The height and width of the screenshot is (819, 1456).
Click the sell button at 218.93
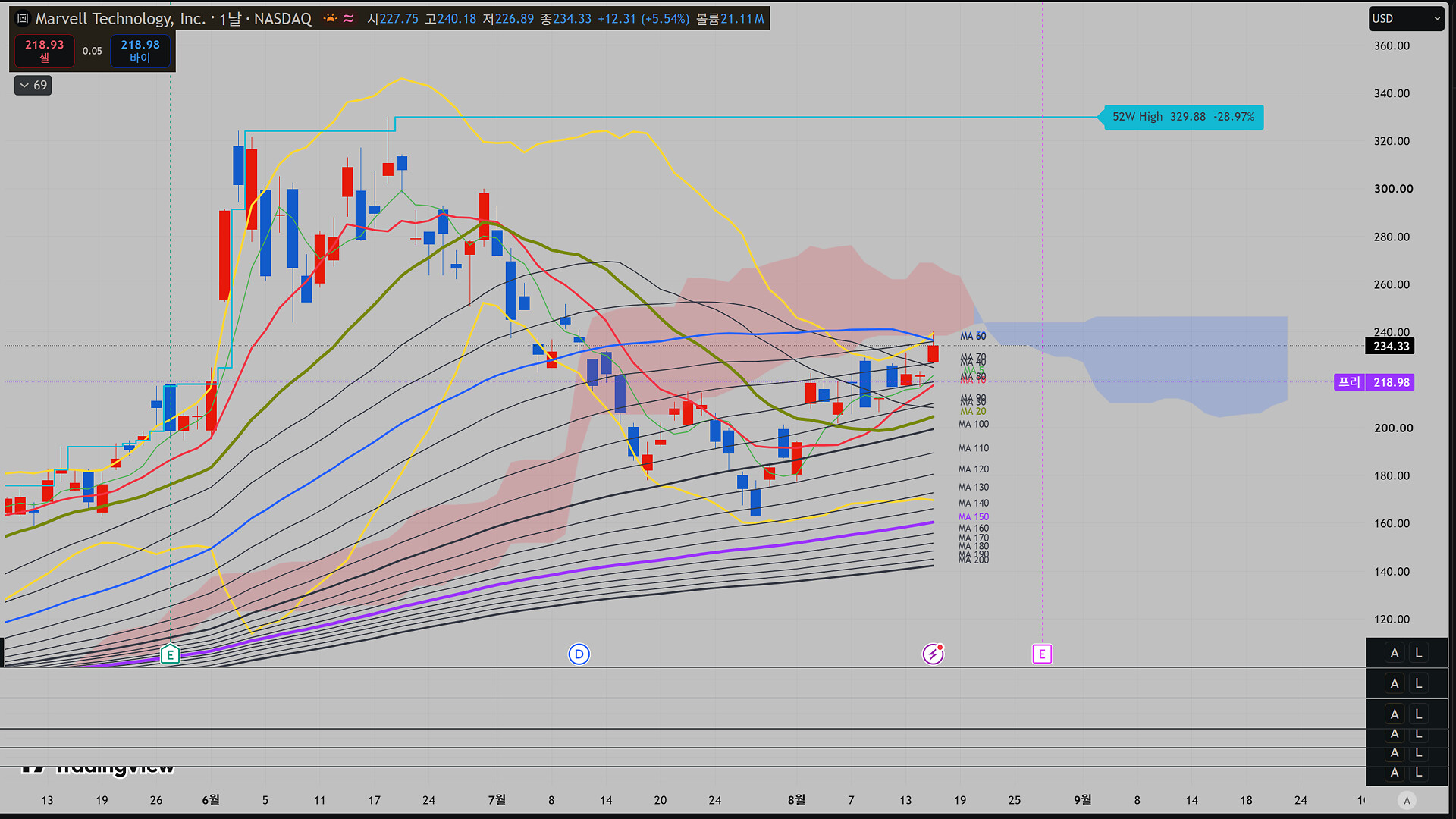coord(45,51)
